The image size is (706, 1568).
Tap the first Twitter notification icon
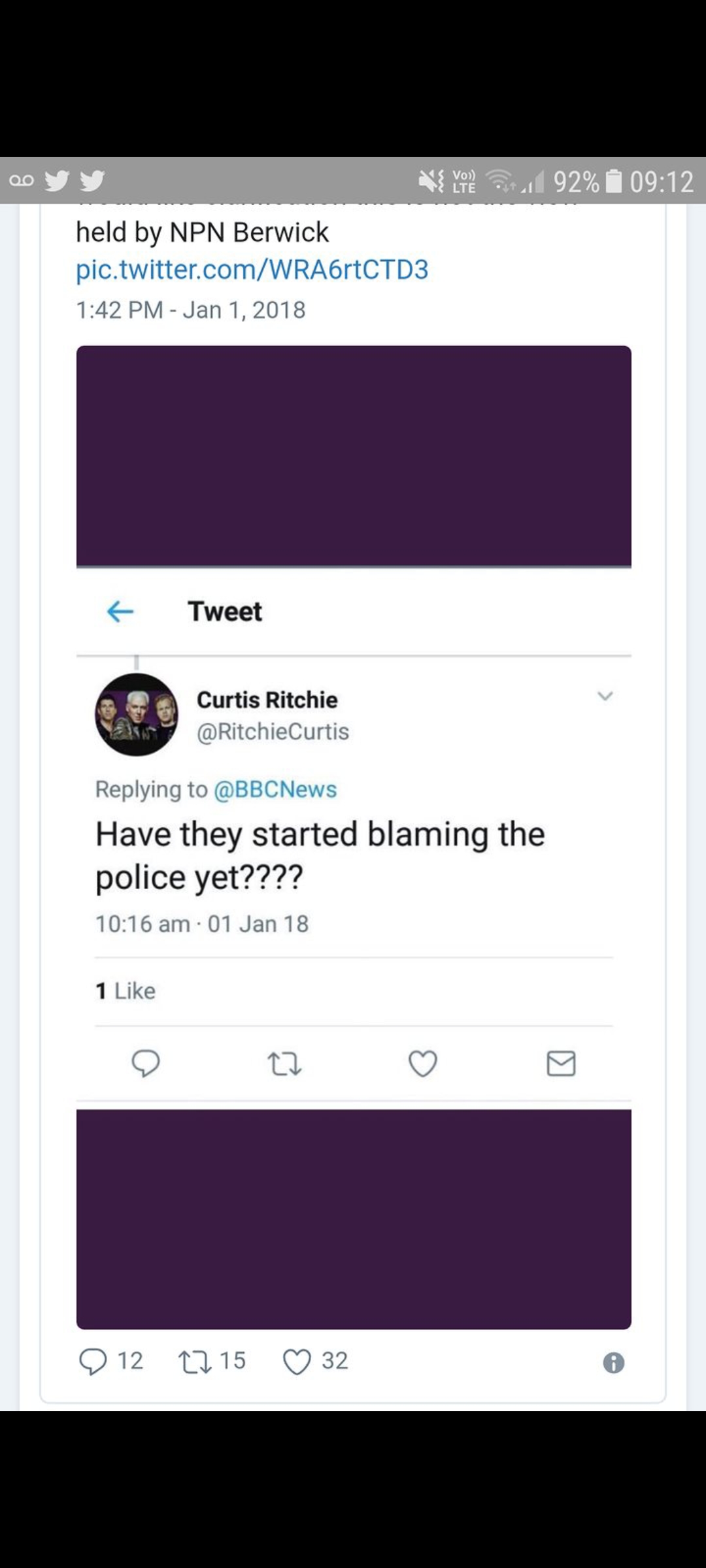pos(58,180)
